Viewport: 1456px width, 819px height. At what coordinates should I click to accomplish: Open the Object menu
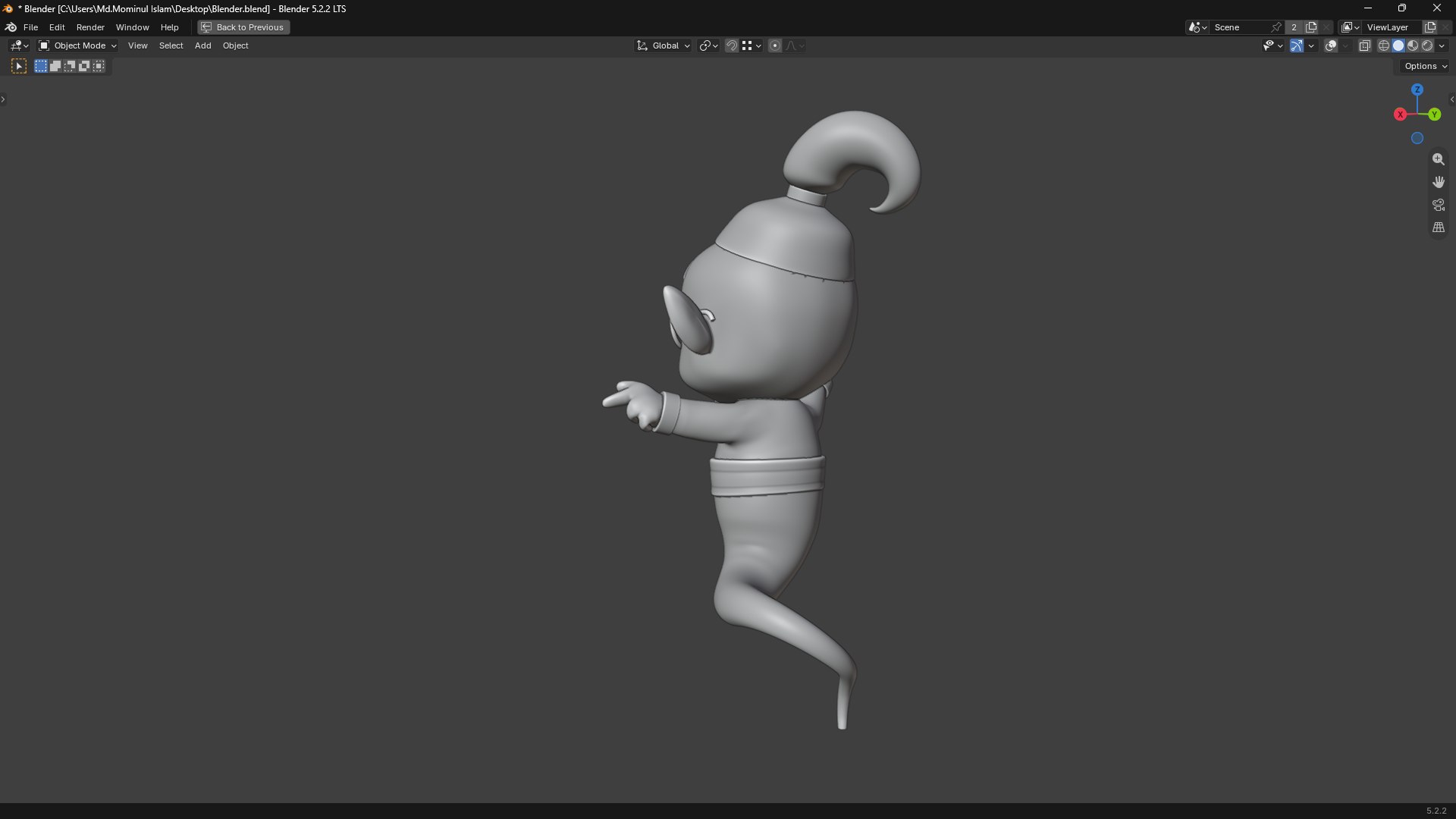coord(235,45)
